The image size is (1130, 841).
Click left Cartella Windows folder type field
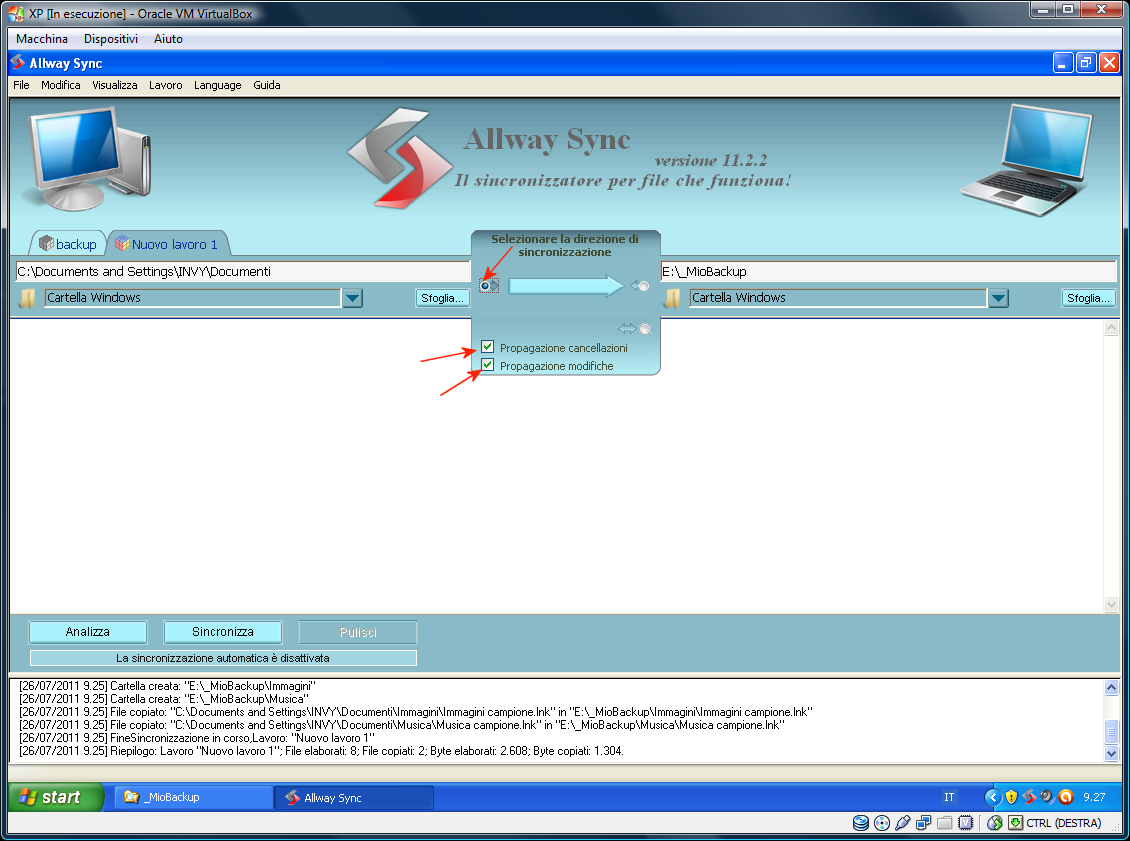(192, 298)
